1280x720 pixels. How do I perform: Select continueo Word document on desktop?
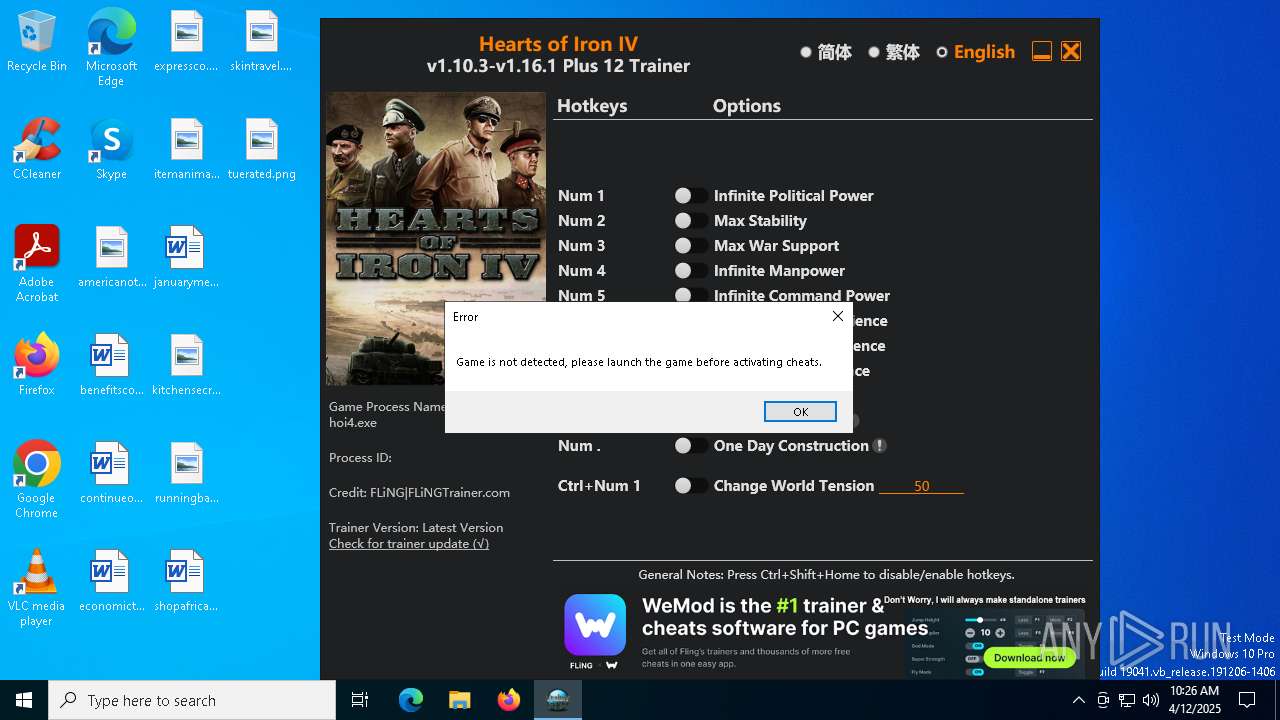112,473
